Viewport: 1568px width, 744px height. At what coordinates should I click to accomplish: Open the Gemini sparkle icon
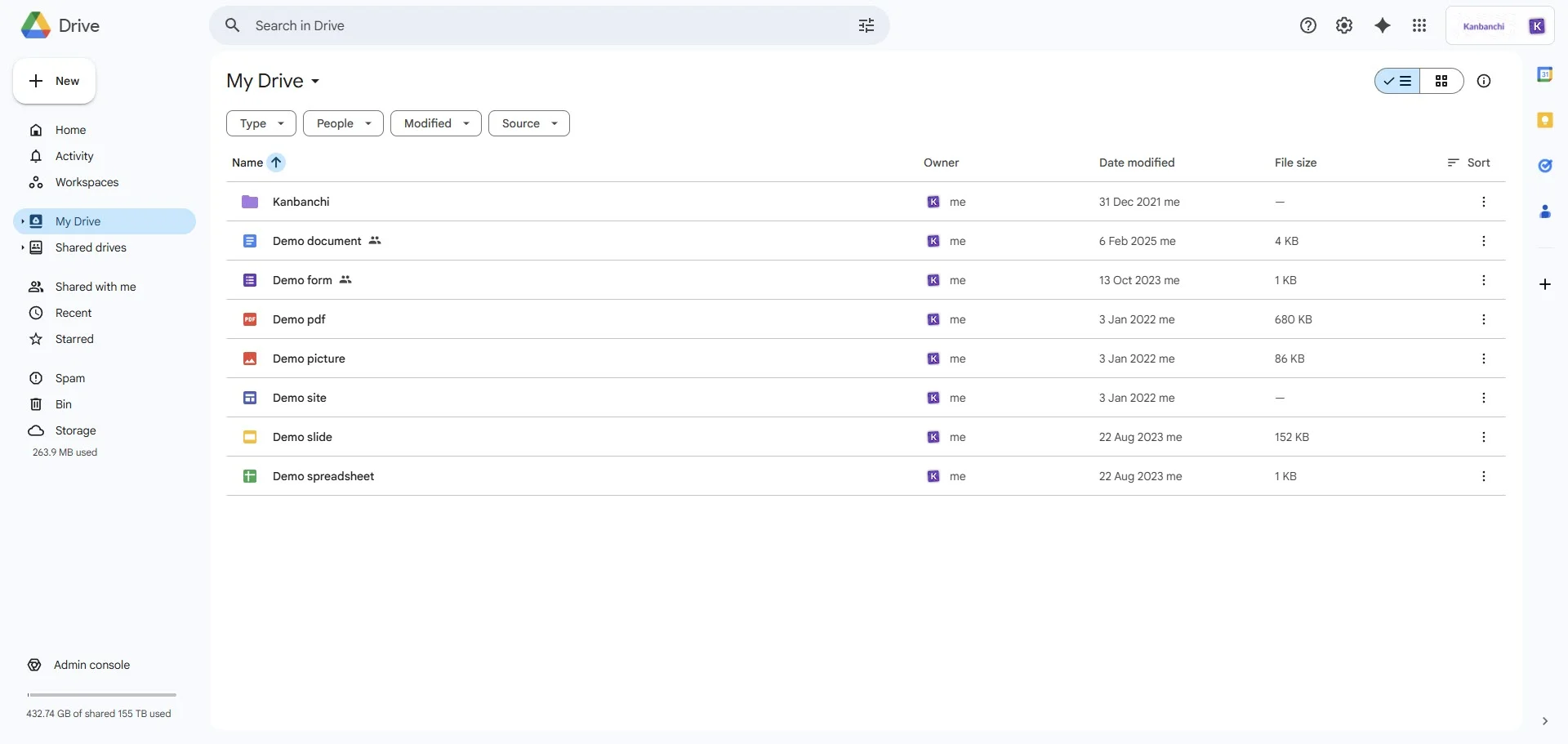1383,25
